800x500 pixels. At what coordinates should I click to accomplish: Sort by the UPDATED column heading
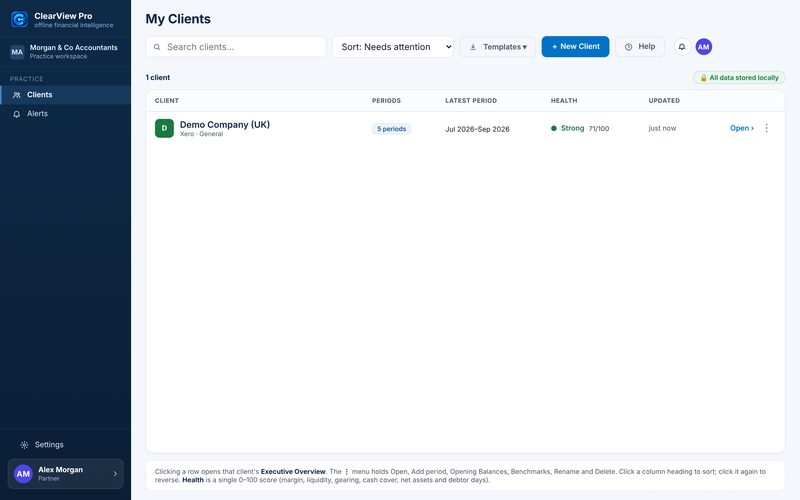(664, 101)
